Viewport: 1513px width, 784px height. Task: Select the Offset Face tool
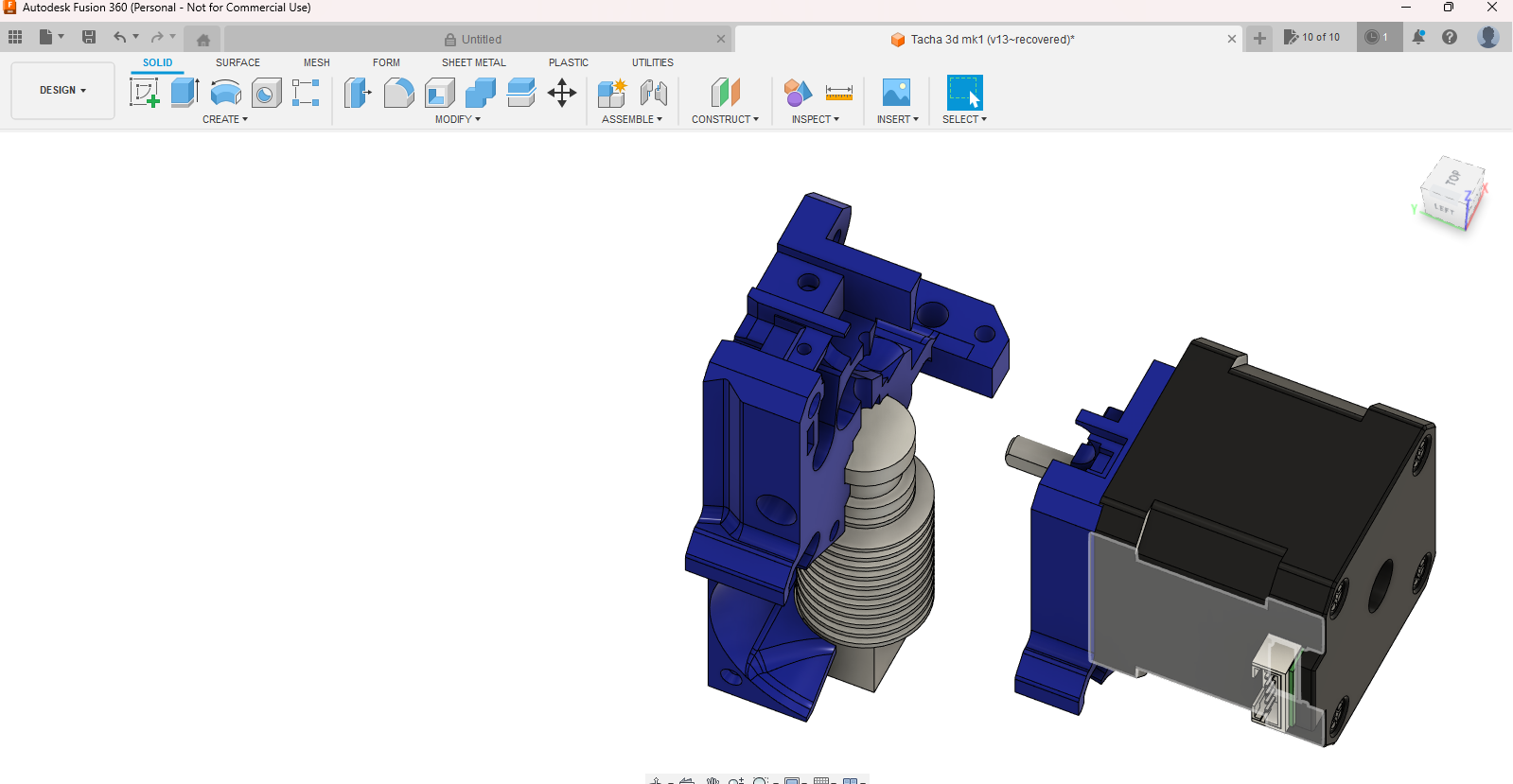click(x=520, y=93)
